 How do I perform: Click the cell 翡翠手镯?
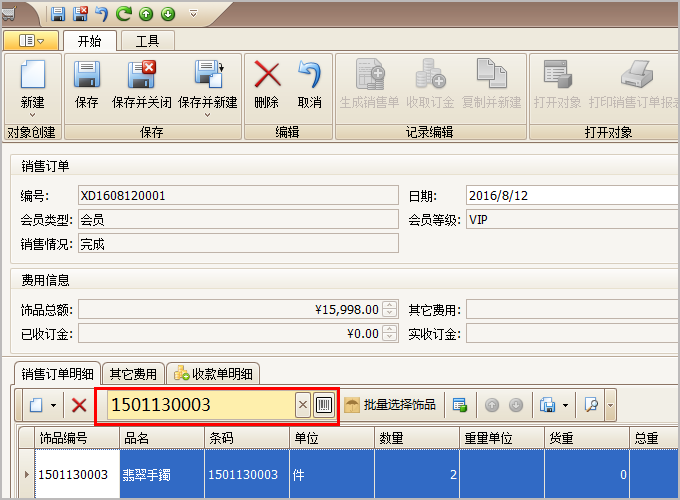(162, 474)
